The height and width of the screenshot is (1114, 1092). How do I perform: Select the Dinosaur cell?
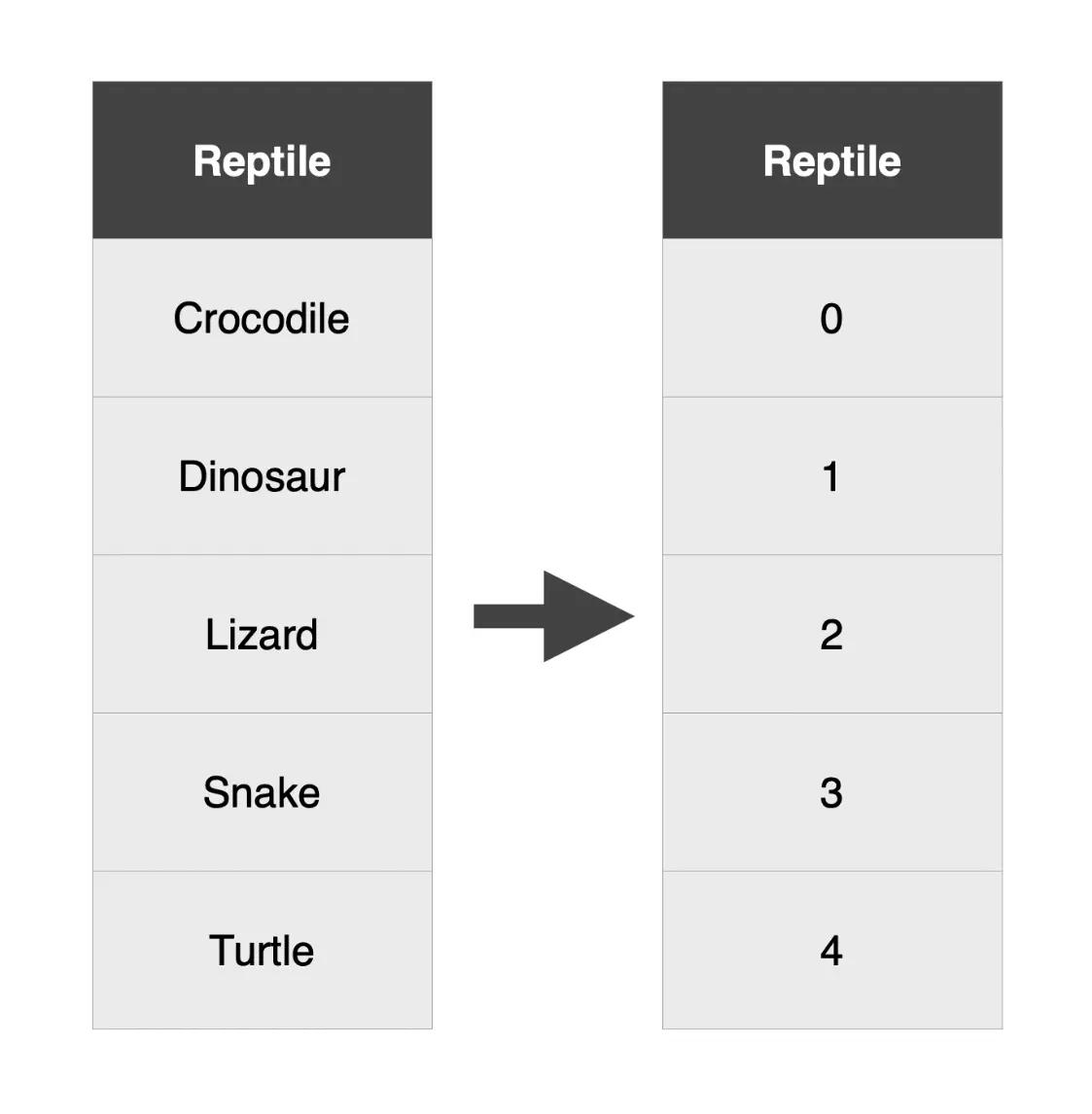coord(263,476)
